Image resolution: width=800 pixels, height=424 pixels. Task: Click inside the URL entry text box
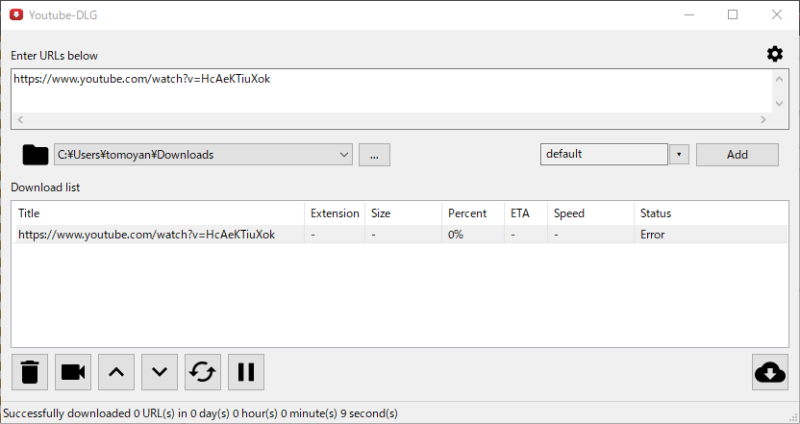point(391,91)
